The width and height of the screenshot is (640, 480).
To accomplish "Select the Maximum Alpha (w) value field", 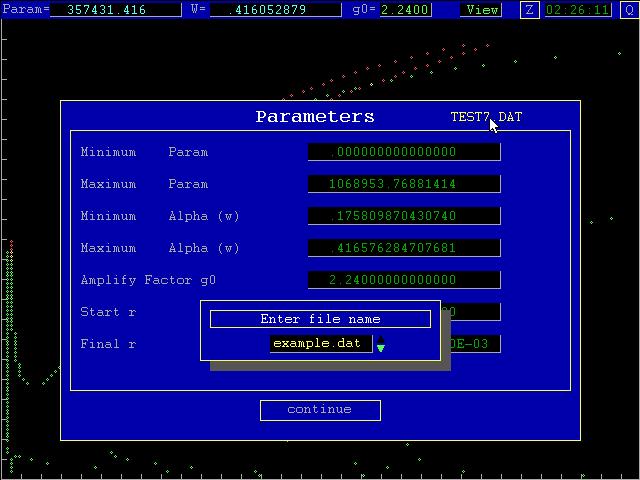I will [x=404, y=248].
